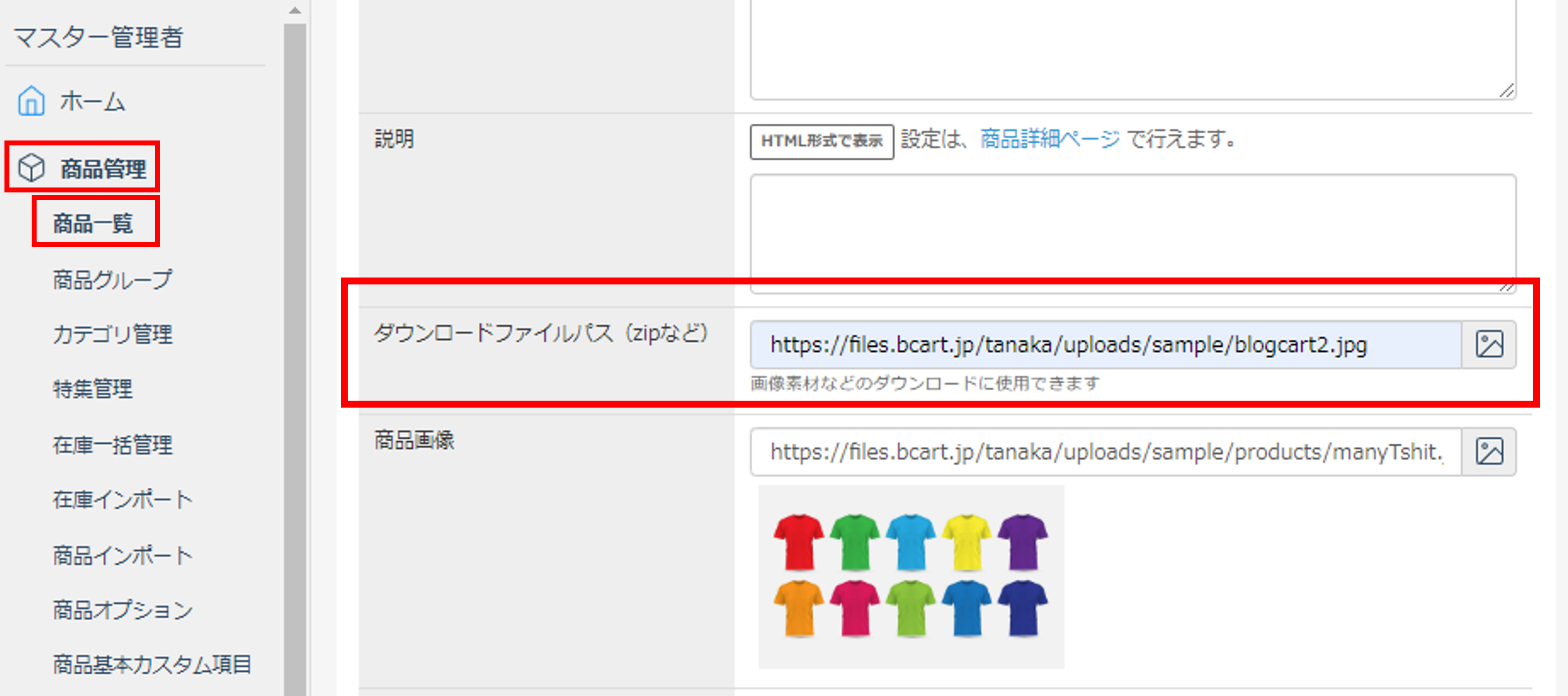Open image picker for the download file path
The image size is (1568, 696).
pyautogui.click(x=1489, y=345)
